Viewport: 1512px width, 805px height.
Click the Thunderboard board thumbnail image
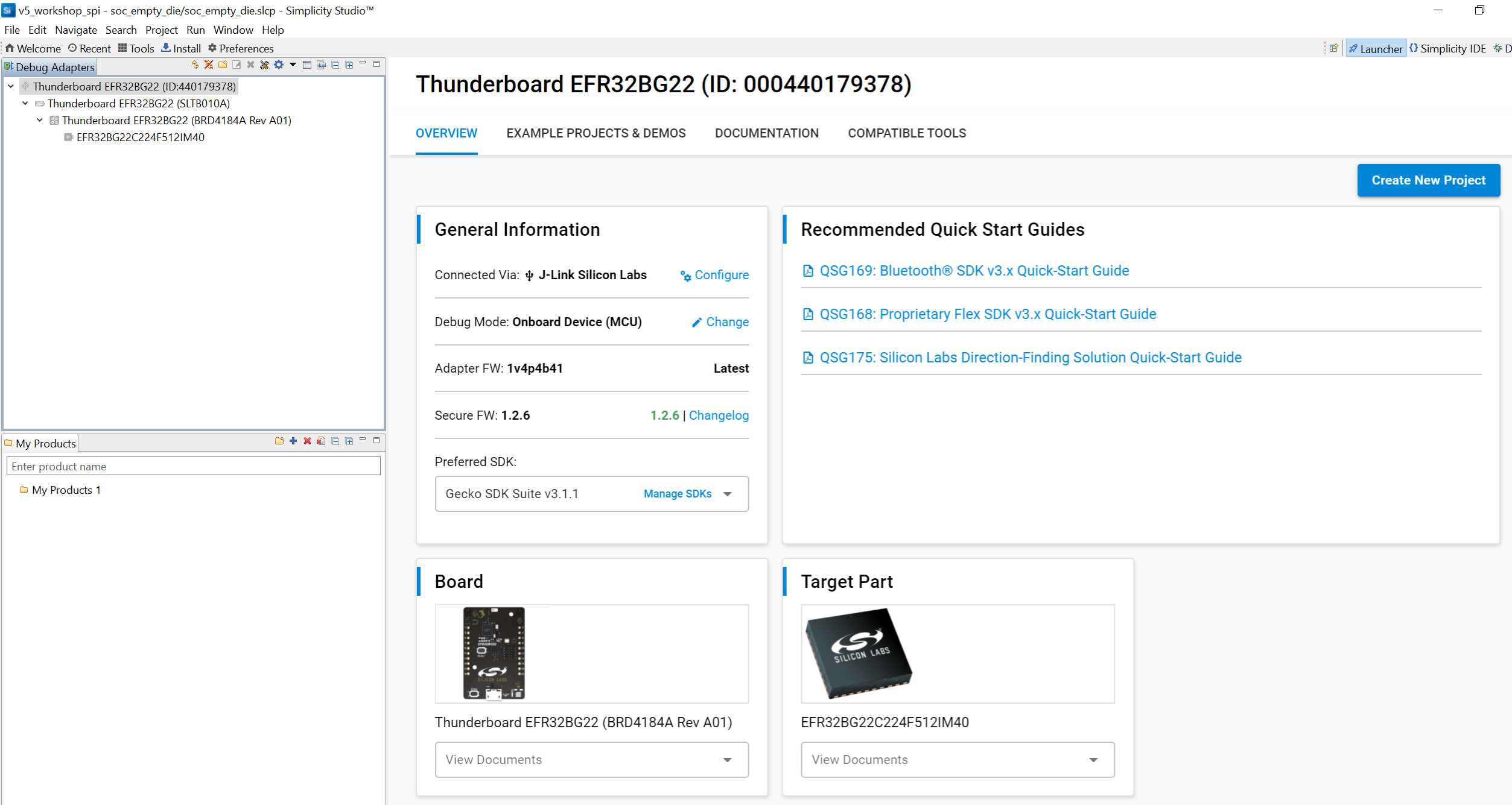(494, 654)
